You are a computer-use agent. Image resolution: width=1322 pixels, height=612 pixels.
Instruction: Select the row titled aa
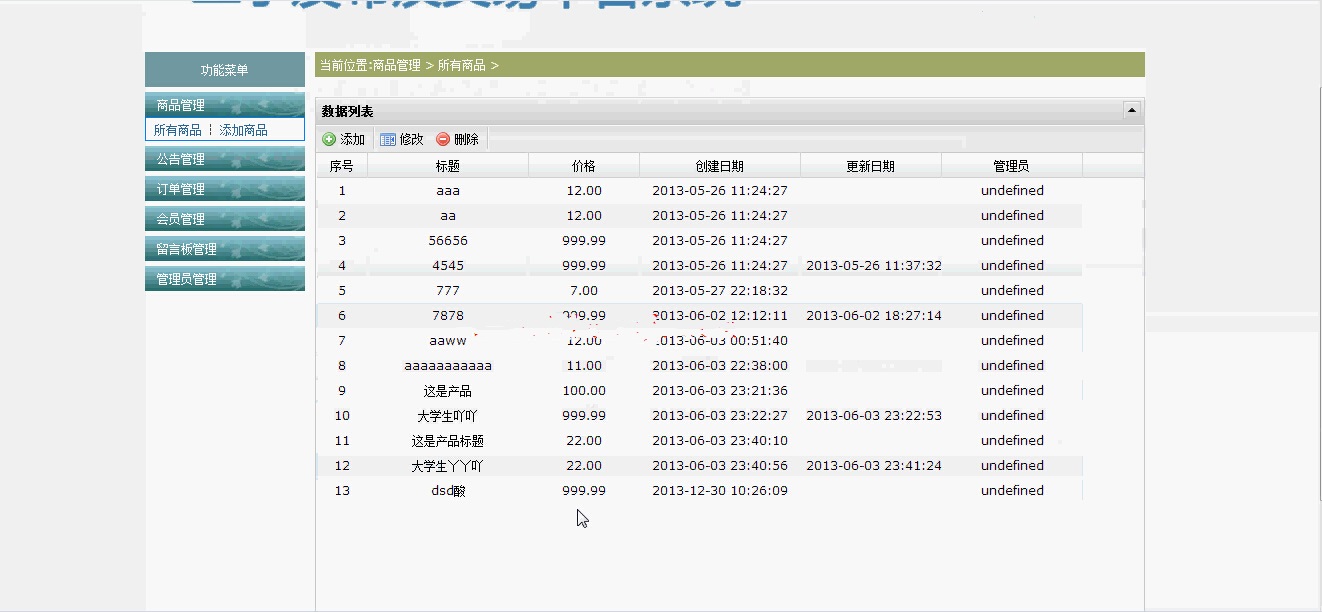pos(699,215)
